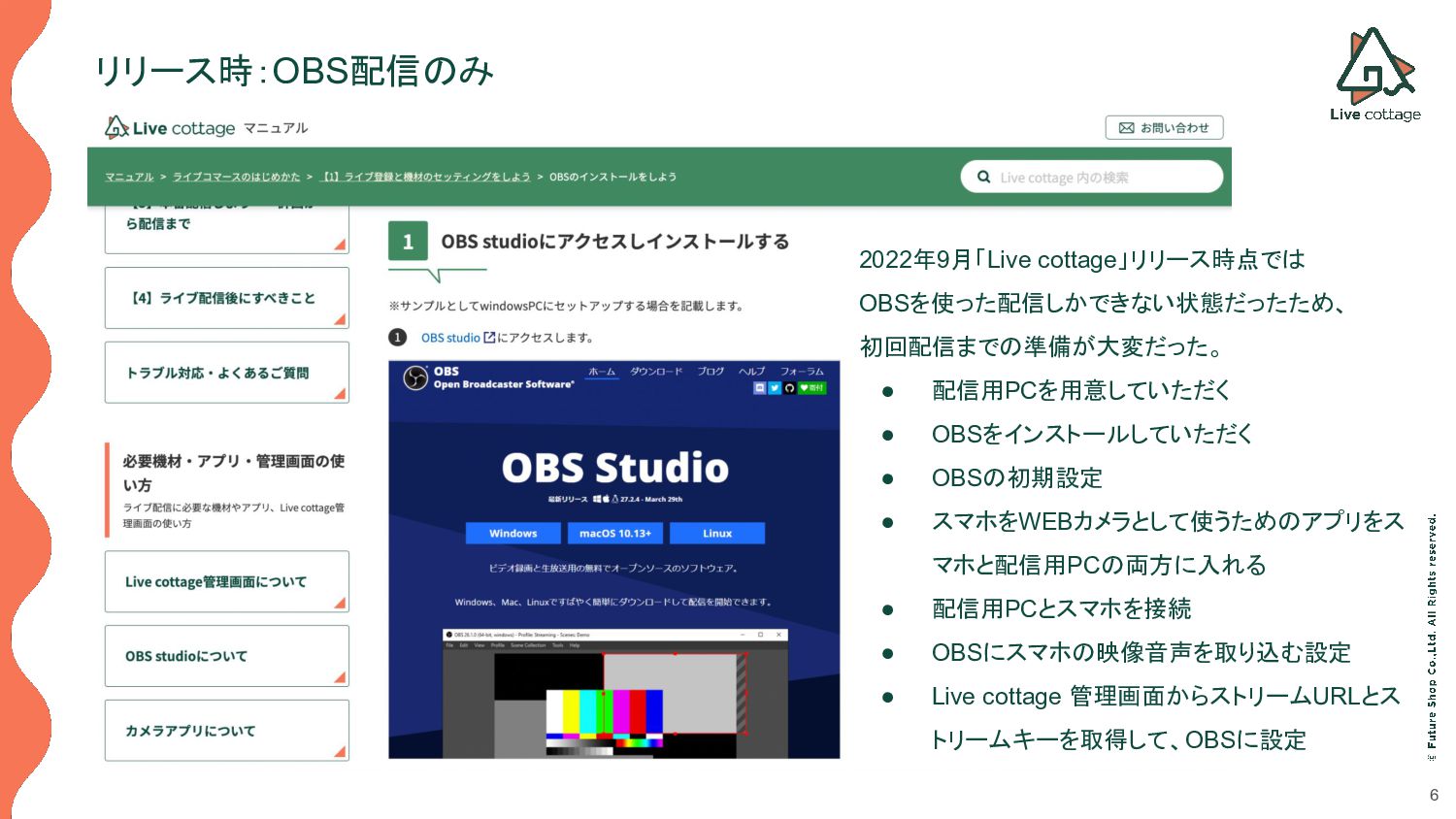The height and width of the screenshot is (819, 1456).
Task: Open the ライブコマースのはじめかた breadcrumb link
Action: point(236,177)
